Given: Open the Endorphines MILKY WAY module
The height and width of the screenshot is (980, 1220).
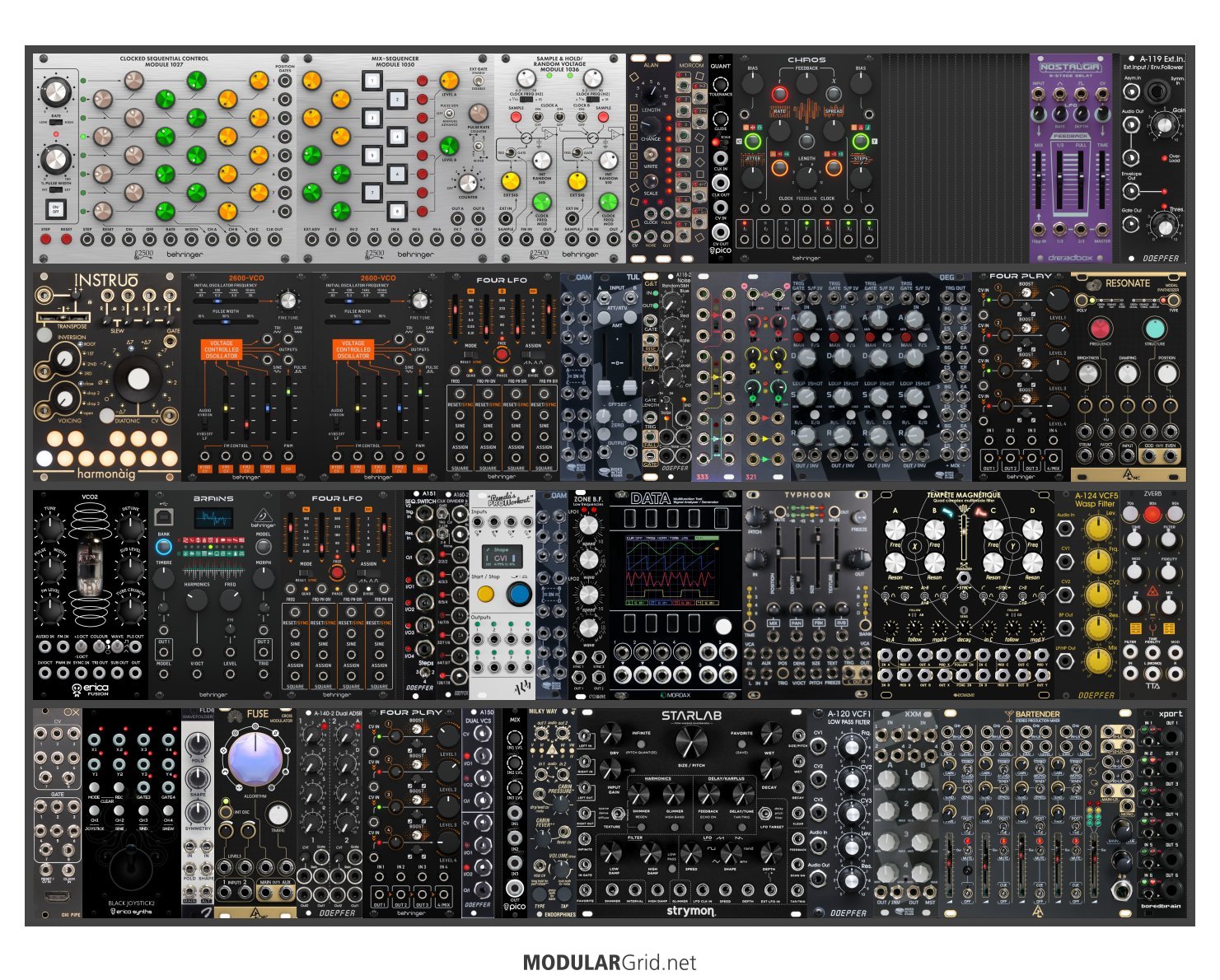Looking at the screenshot, I should [552, 813].
